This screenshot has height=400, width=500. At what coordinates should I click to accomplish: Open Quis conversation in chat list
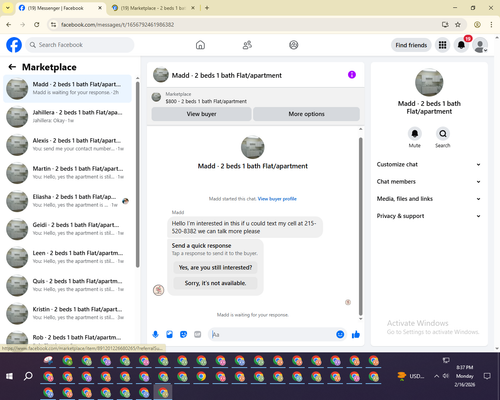tap(68, 285)
